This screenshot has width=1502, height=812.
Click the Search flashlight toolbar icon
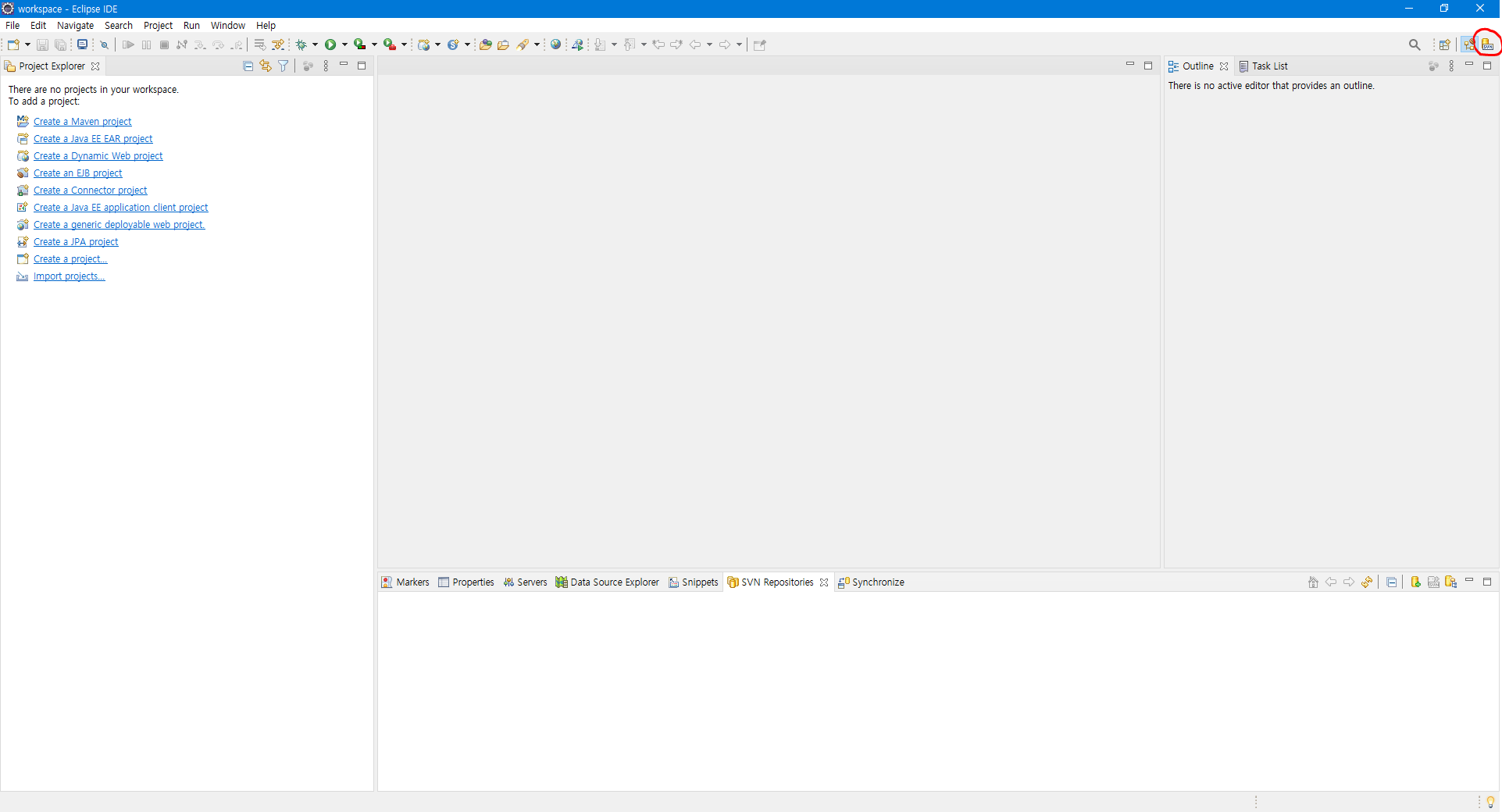click(x=523, y=45)
